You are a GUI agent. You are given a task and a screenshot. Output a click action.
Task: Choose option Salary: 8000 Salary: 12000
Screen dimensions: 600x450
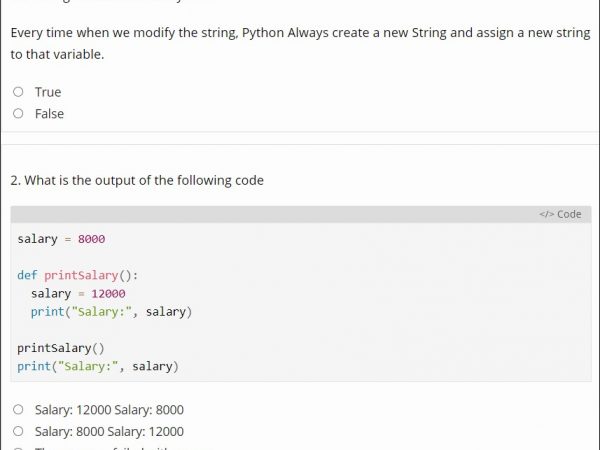click(18, 432)
